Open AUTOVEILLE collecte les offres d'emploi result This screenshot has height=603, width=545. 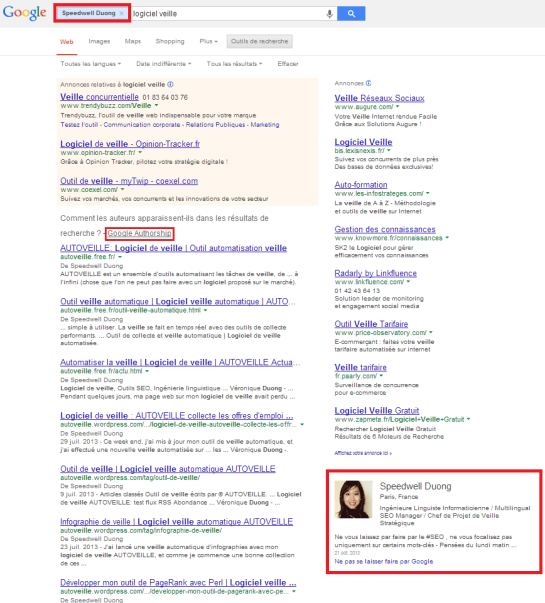177,416
